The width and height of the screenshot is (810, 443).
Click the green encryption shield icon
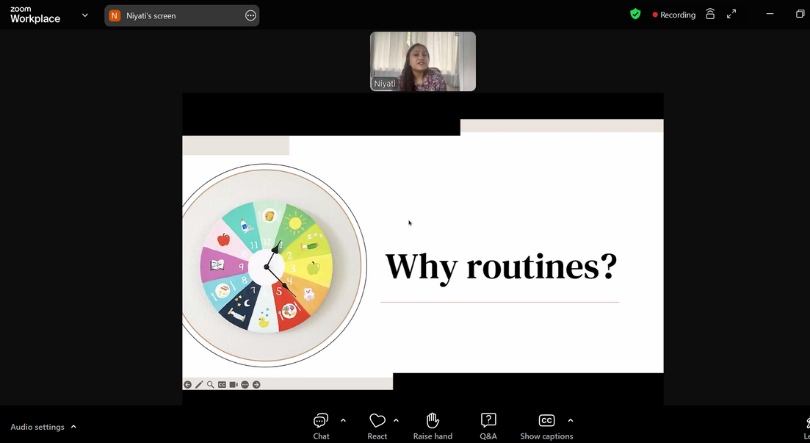635,15
